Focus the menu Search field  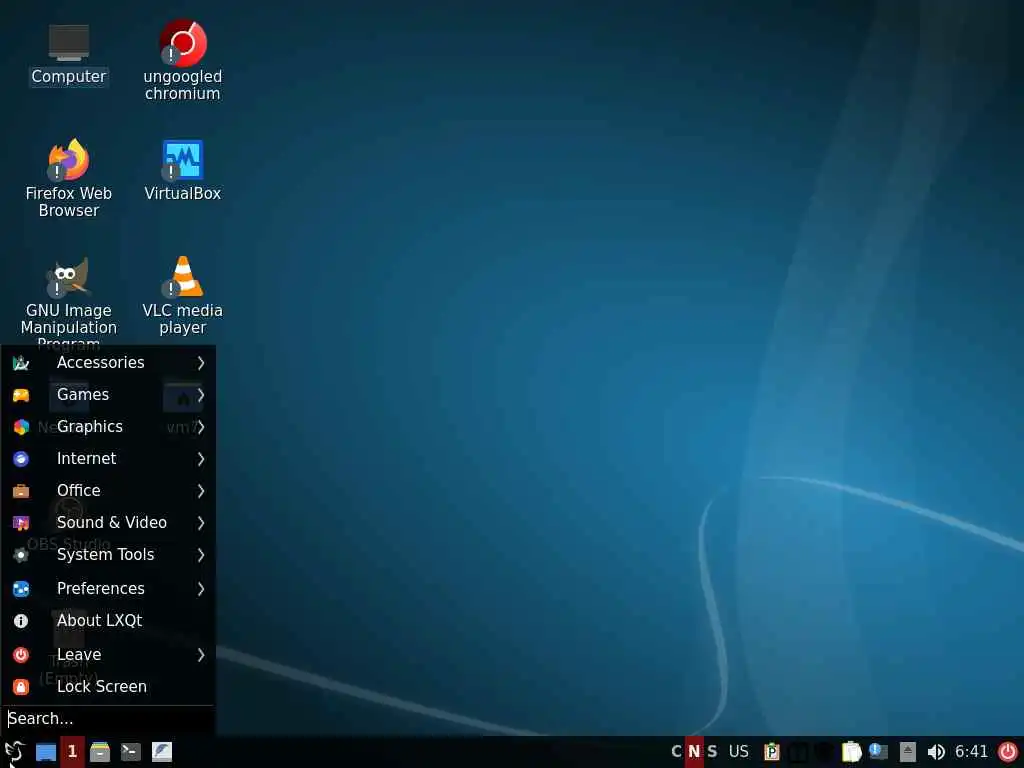pyautogui.click(x=108, y=719)
